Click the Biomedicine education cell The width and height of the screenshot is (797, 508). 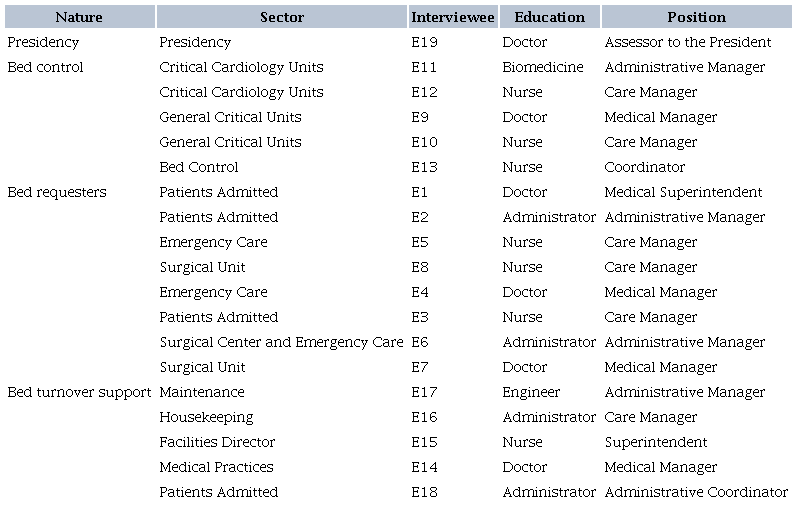[544, 67]
